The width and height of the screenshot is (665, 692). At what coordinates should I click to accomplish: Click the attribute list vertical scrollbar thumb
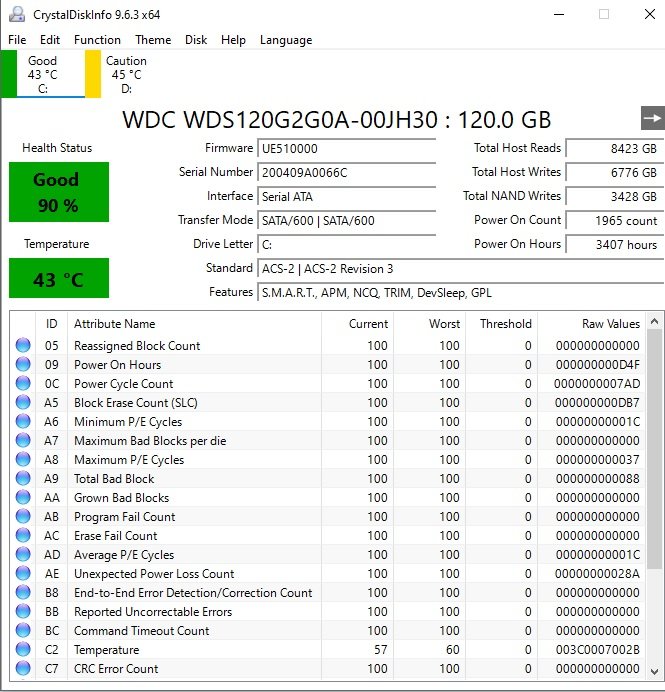[654, 449]
